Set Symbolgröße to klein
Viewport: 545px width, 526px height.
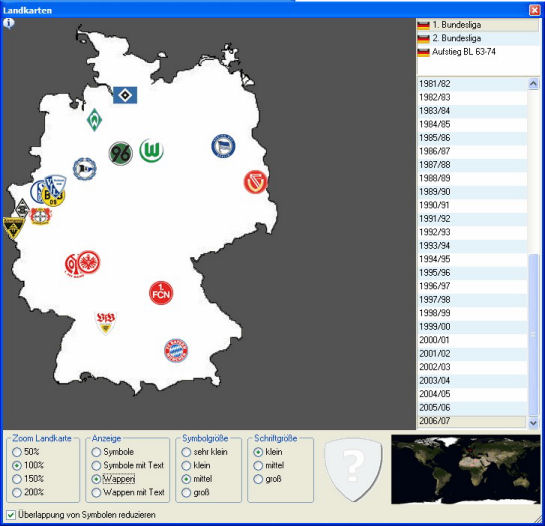pyautogui.click(x=196, y=465)
